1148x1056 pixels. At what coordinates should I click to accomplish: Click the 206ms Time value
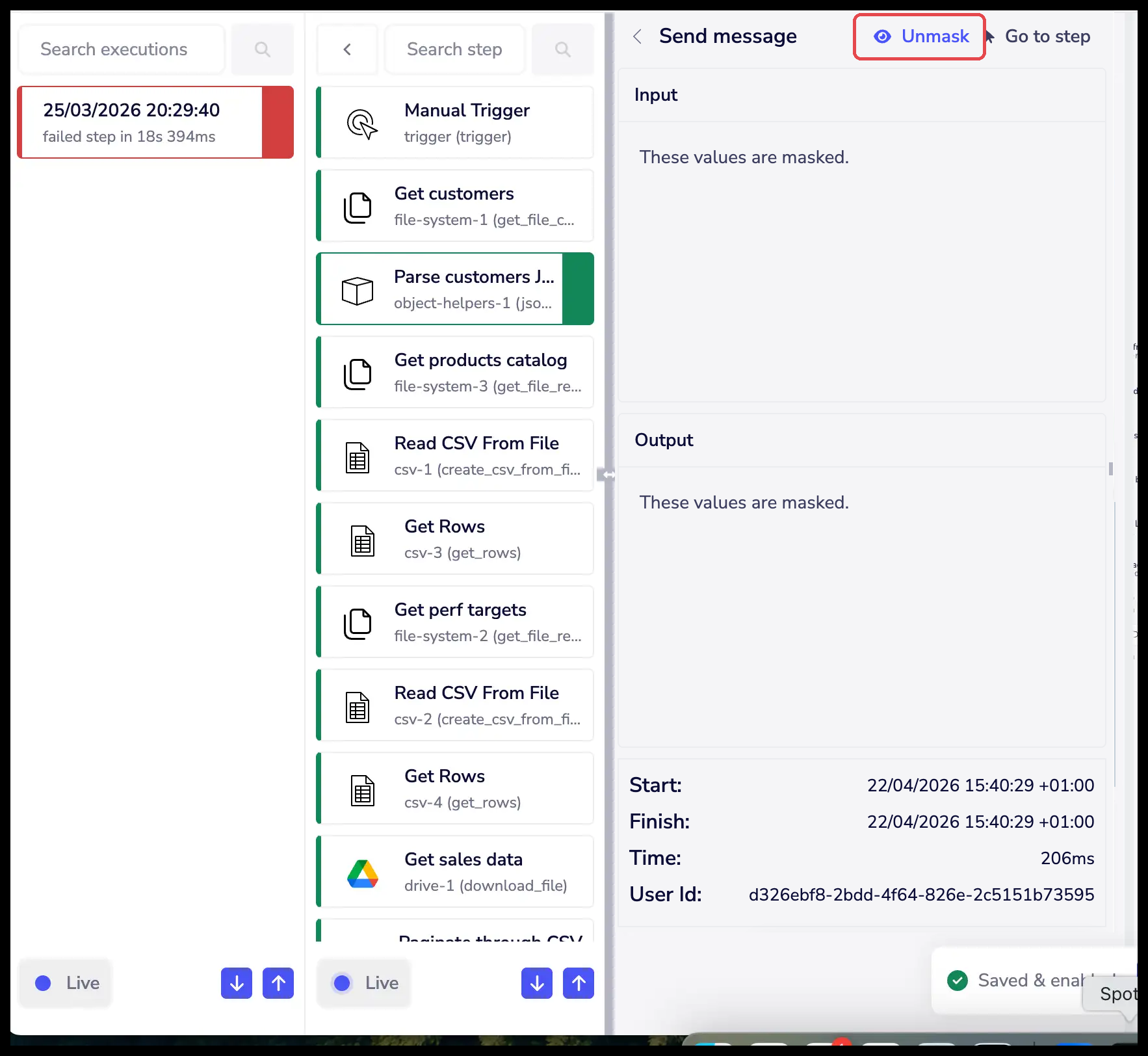coord(1067,858)
